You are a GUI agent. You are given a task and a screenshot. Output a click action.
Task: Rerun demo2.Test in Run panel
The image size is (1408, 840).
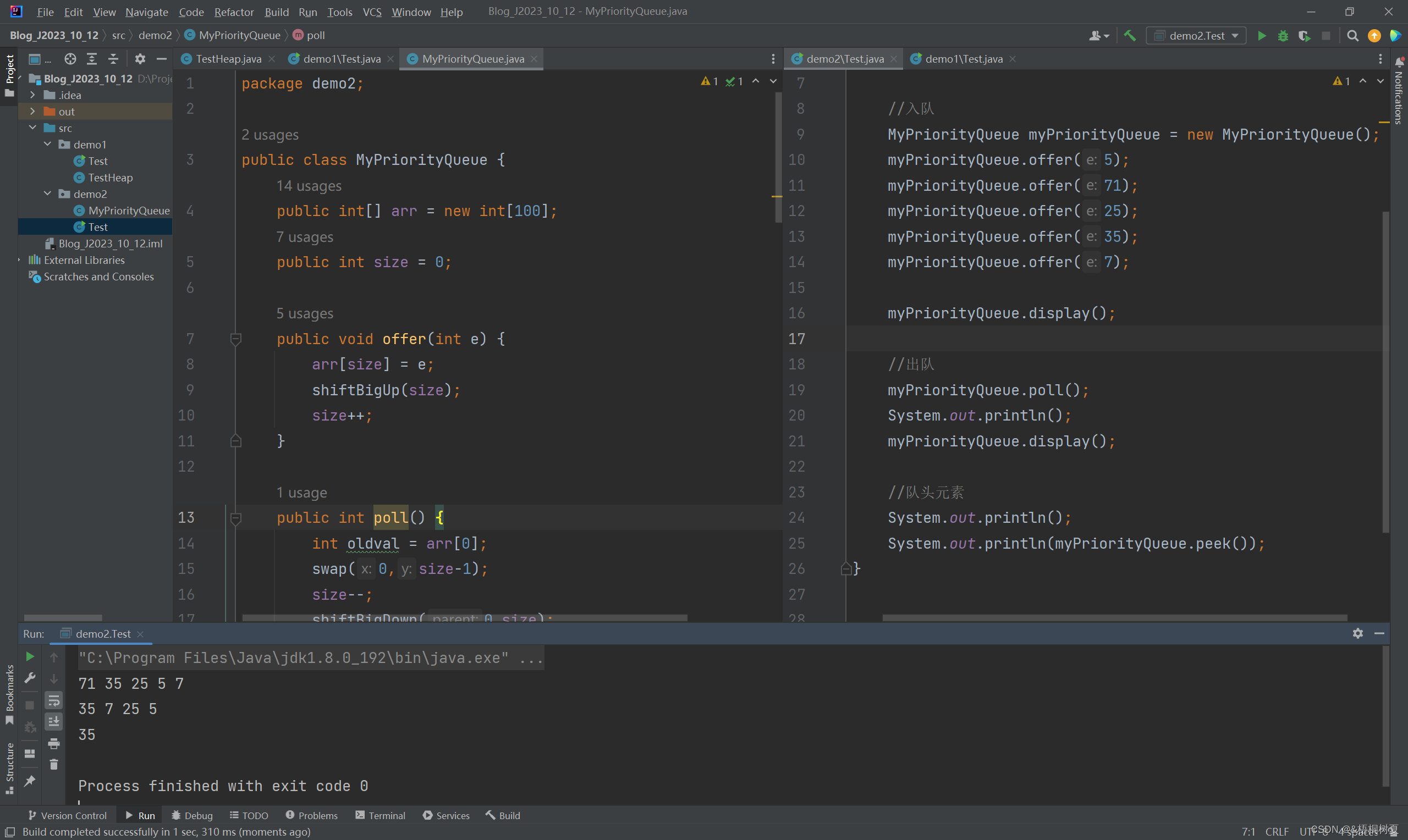[x=30, y=656]
